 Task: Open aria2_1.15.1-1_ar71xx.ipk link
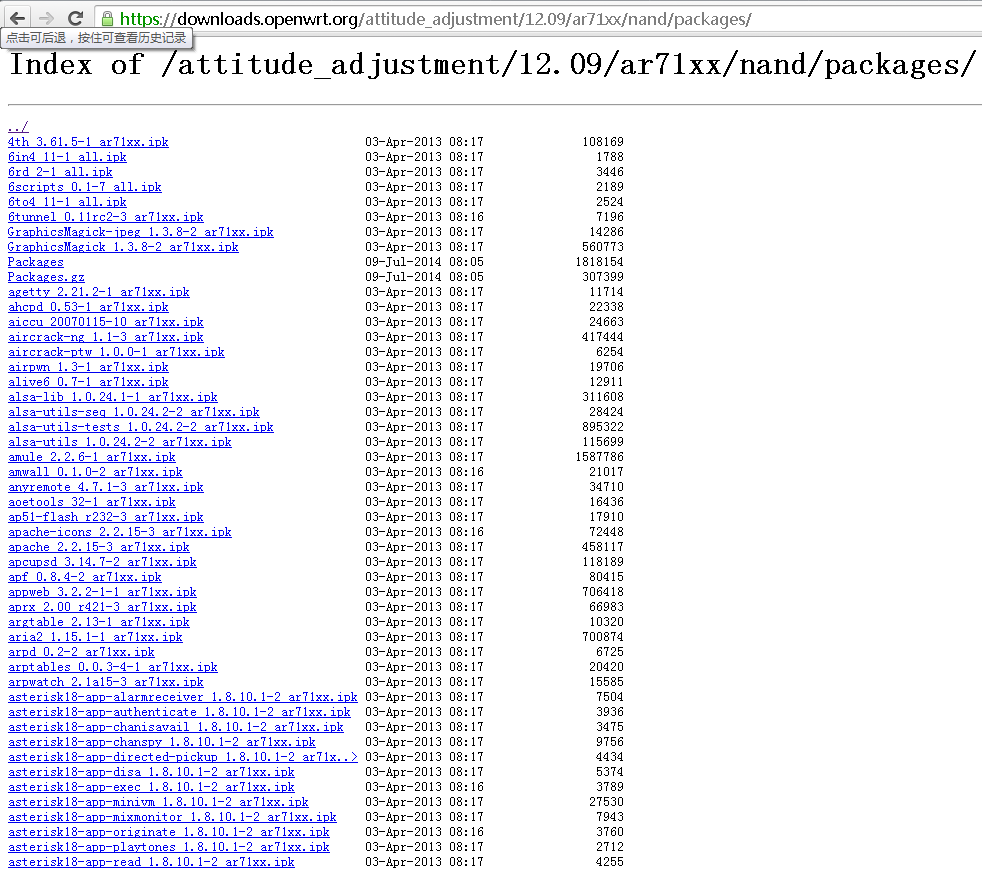click(x=95, y=638)
